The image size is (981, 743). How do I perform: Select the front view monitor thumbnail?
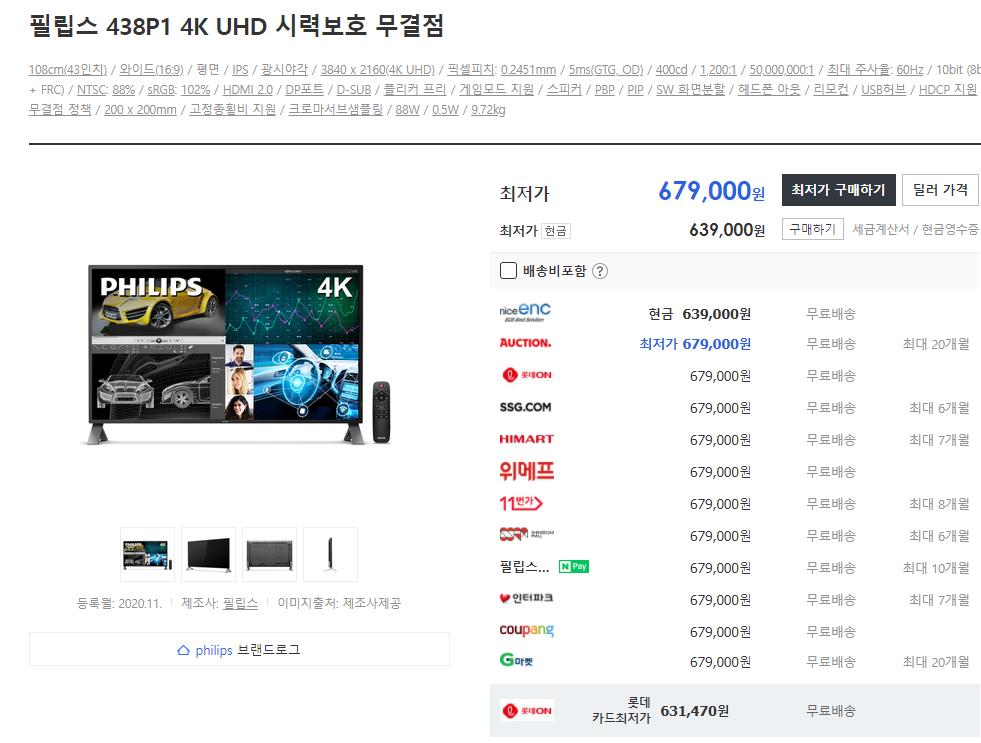click(147, 554)
